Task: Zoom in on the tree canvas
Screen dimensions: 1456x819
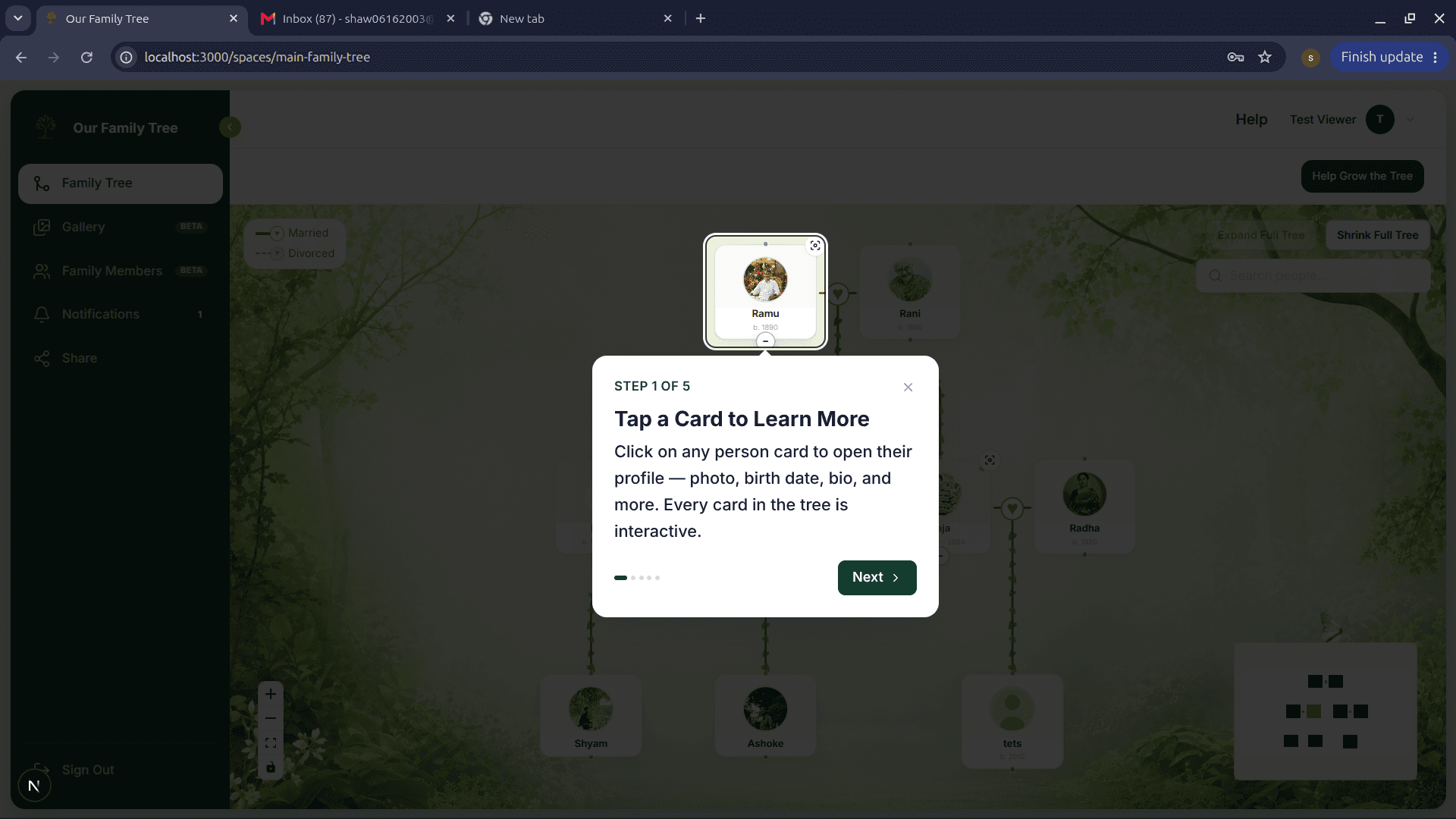Action: click(x=271, y=694)
